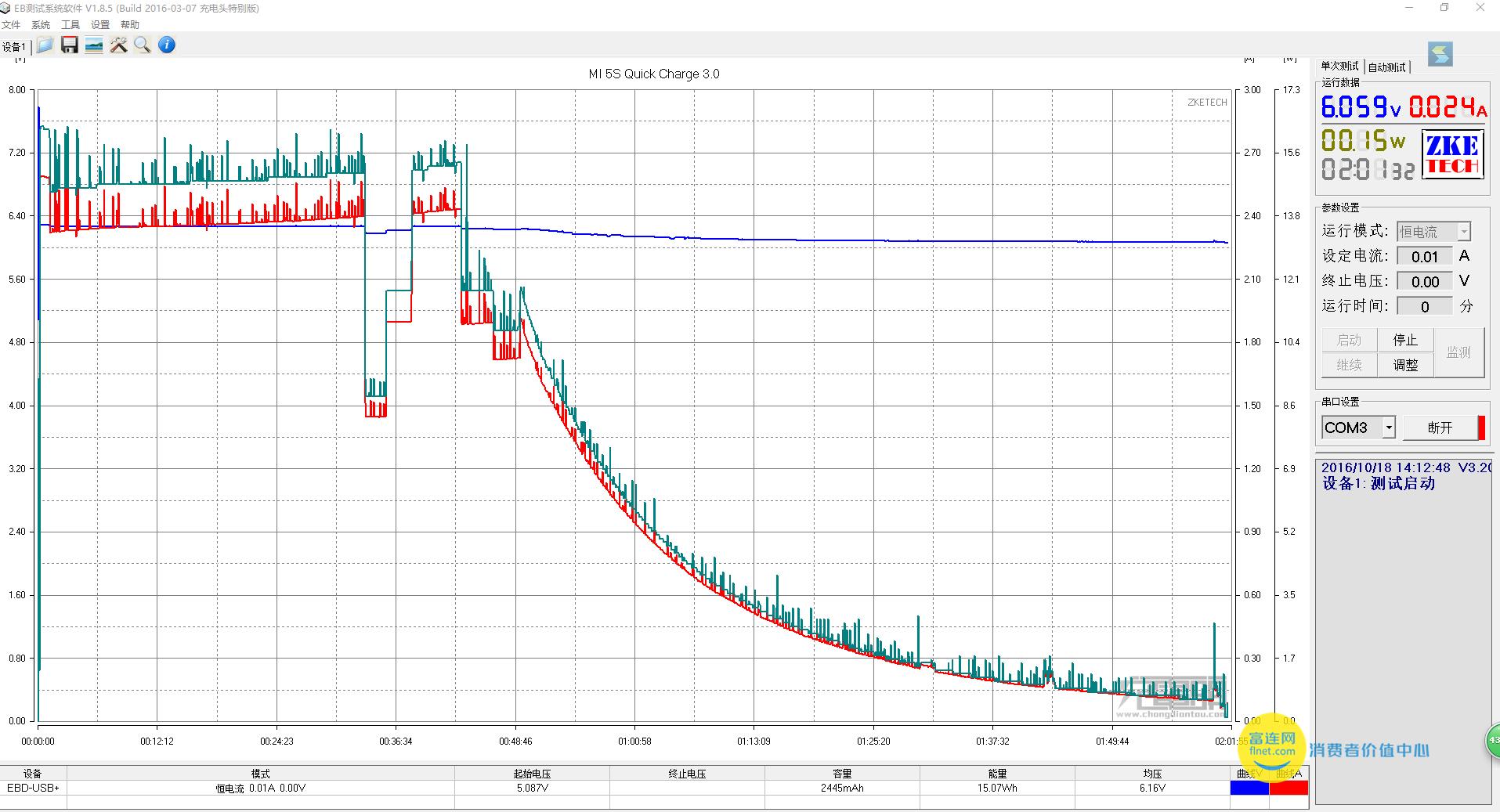Click the 6.059V voltage readout
1500x812 pixels.
click(x=1361, y=106)
